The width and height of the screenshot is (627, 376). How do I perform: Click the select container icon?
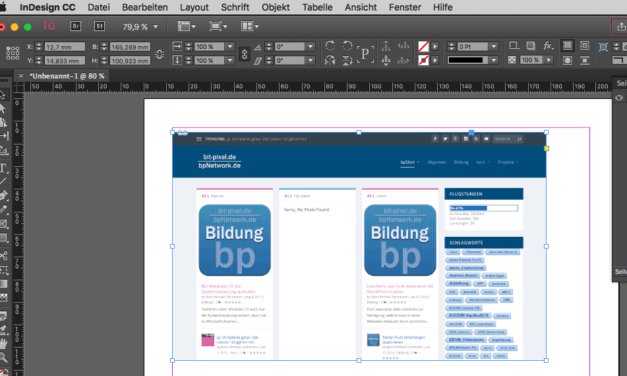[386, 46]
